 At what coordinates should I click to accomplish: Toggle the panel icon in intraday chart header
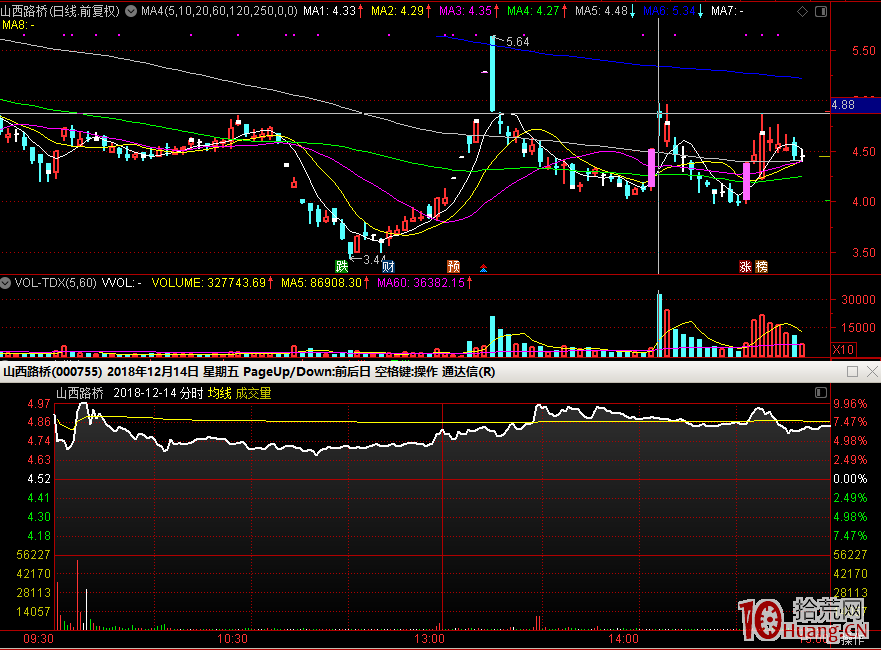(821, 393)
